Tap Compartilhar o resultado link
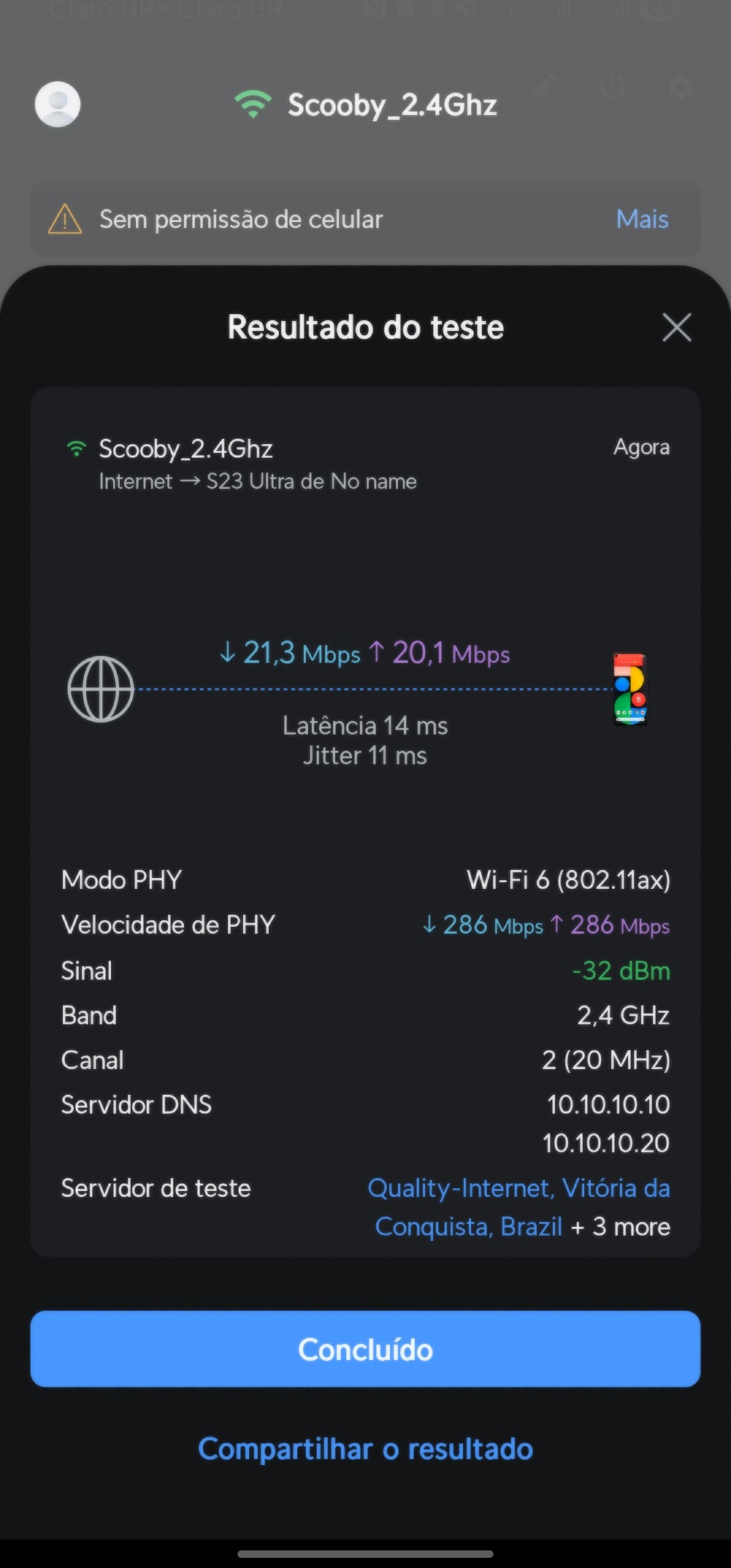This screenshot has width=731, height=1568. click(x=365, y=1450)
